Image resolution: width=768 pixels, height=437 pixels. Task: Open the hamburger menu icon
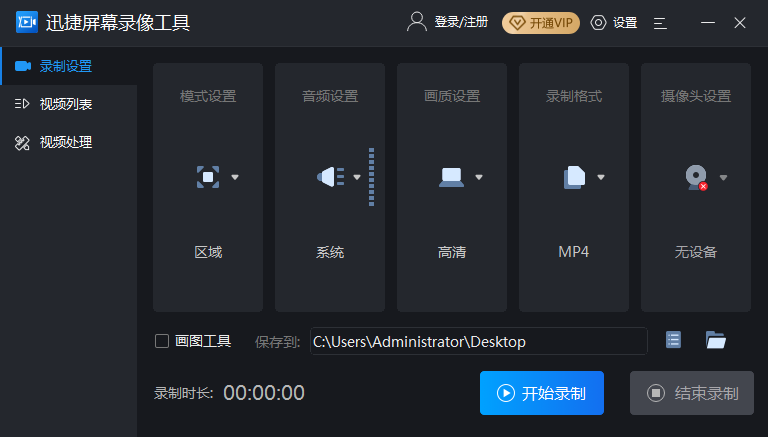pyautogui.click(x=660, y=22)
